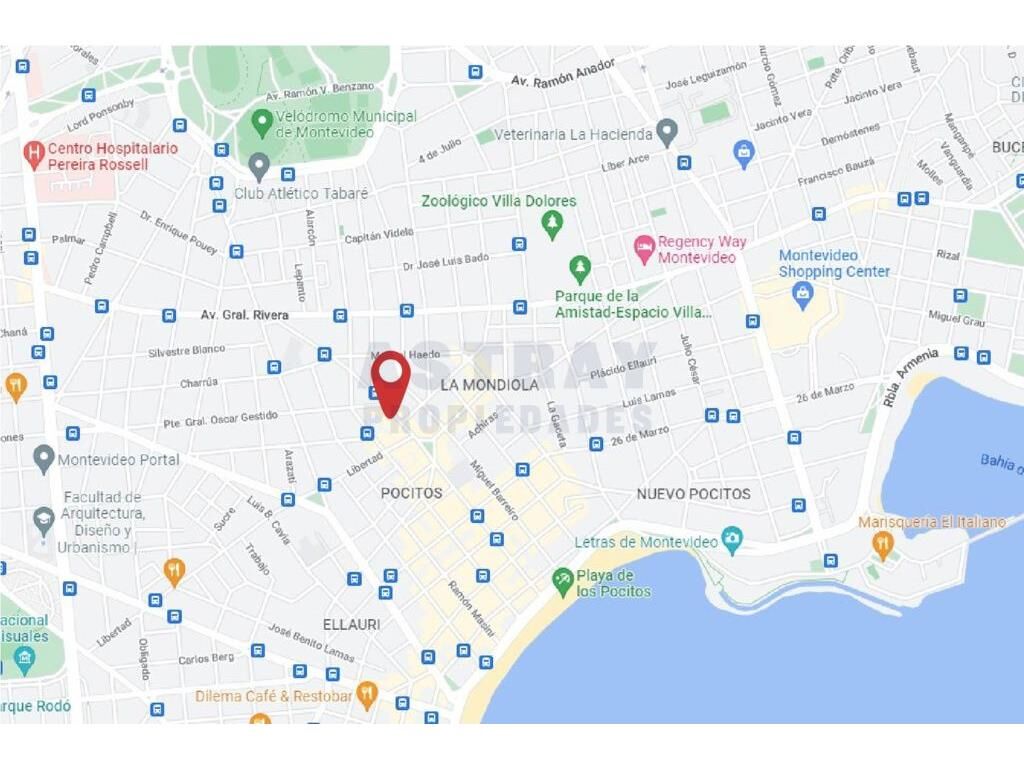Click the Parque de la Amistad tree icon
This screenshot has width=1024, height=769.
[x=580, y=271]
